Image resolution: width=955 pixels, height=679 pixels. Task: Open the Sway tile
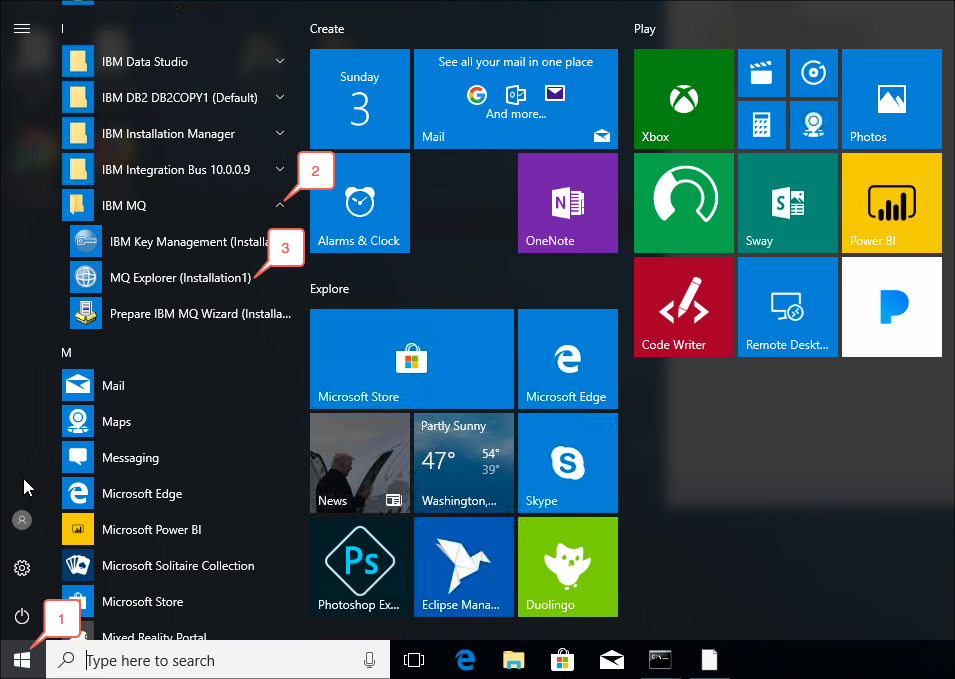pyautogui.click(x=788, y=203)
